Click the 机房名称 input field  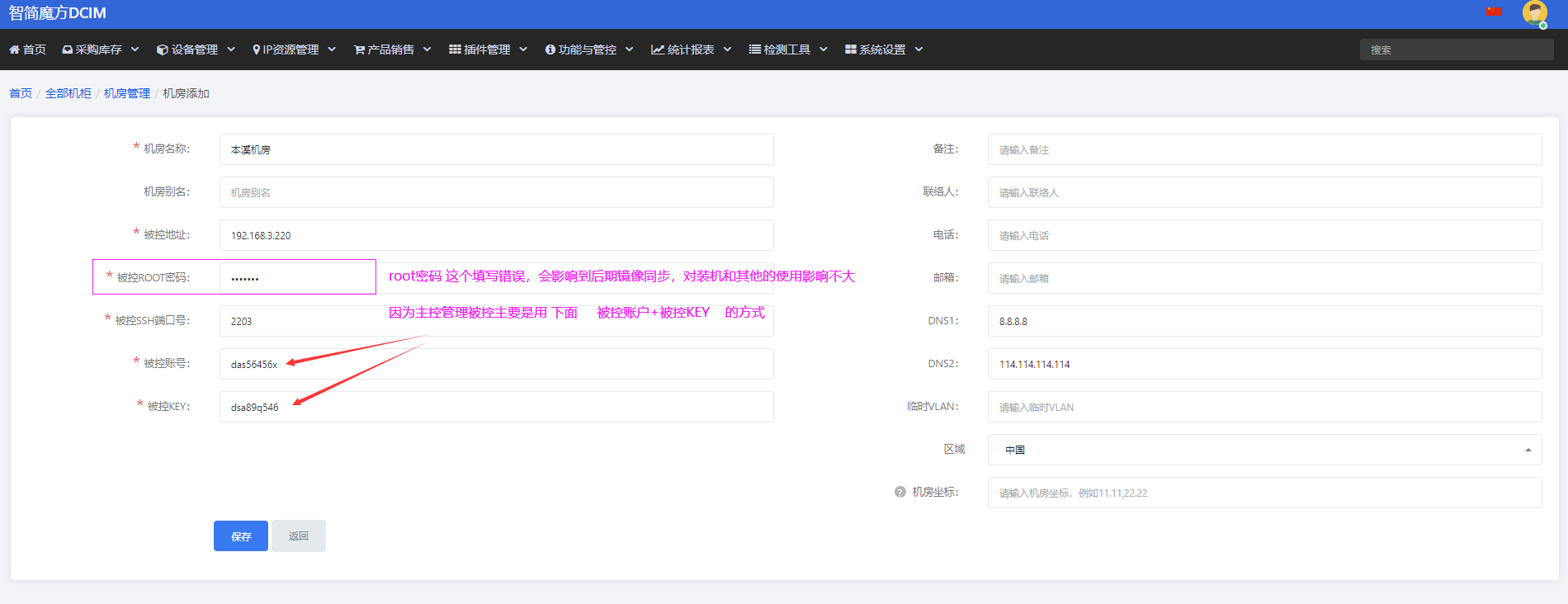[497, 149]
